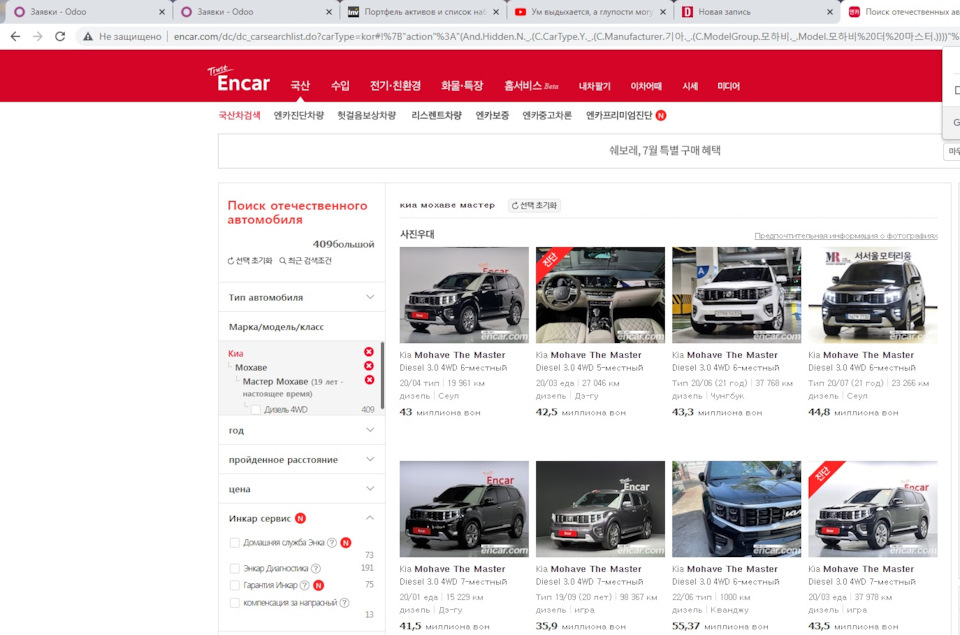Click the 쉐보레, 7월 특별 구매 혜택 banner
Screen dimensions: 960x635
[664, 151]
